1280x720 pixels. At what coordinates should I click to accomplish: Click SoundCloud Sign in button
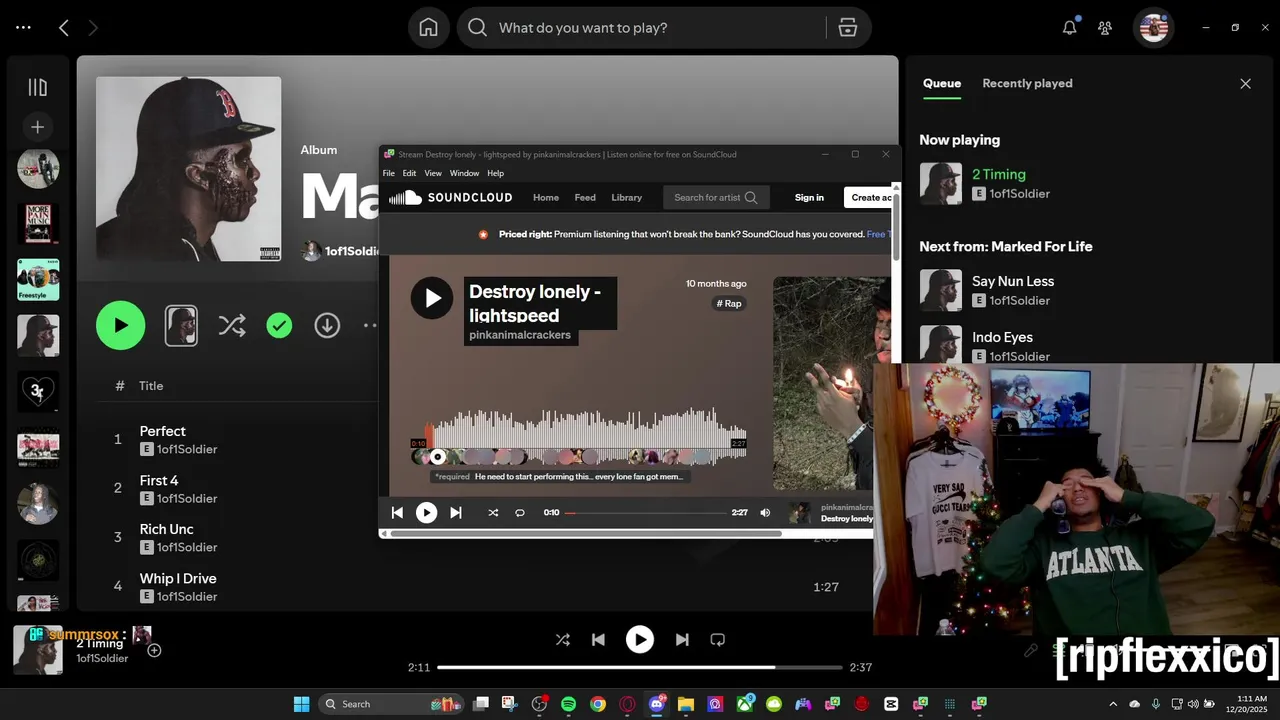[x=809, y=198]
